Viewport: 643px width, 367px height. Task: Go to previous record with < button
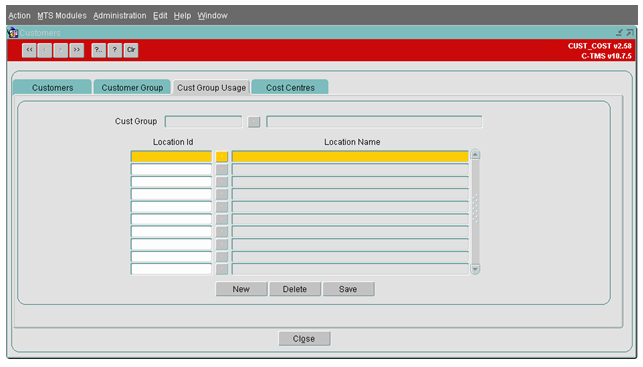pyautogui.click(x=45, y=50)
